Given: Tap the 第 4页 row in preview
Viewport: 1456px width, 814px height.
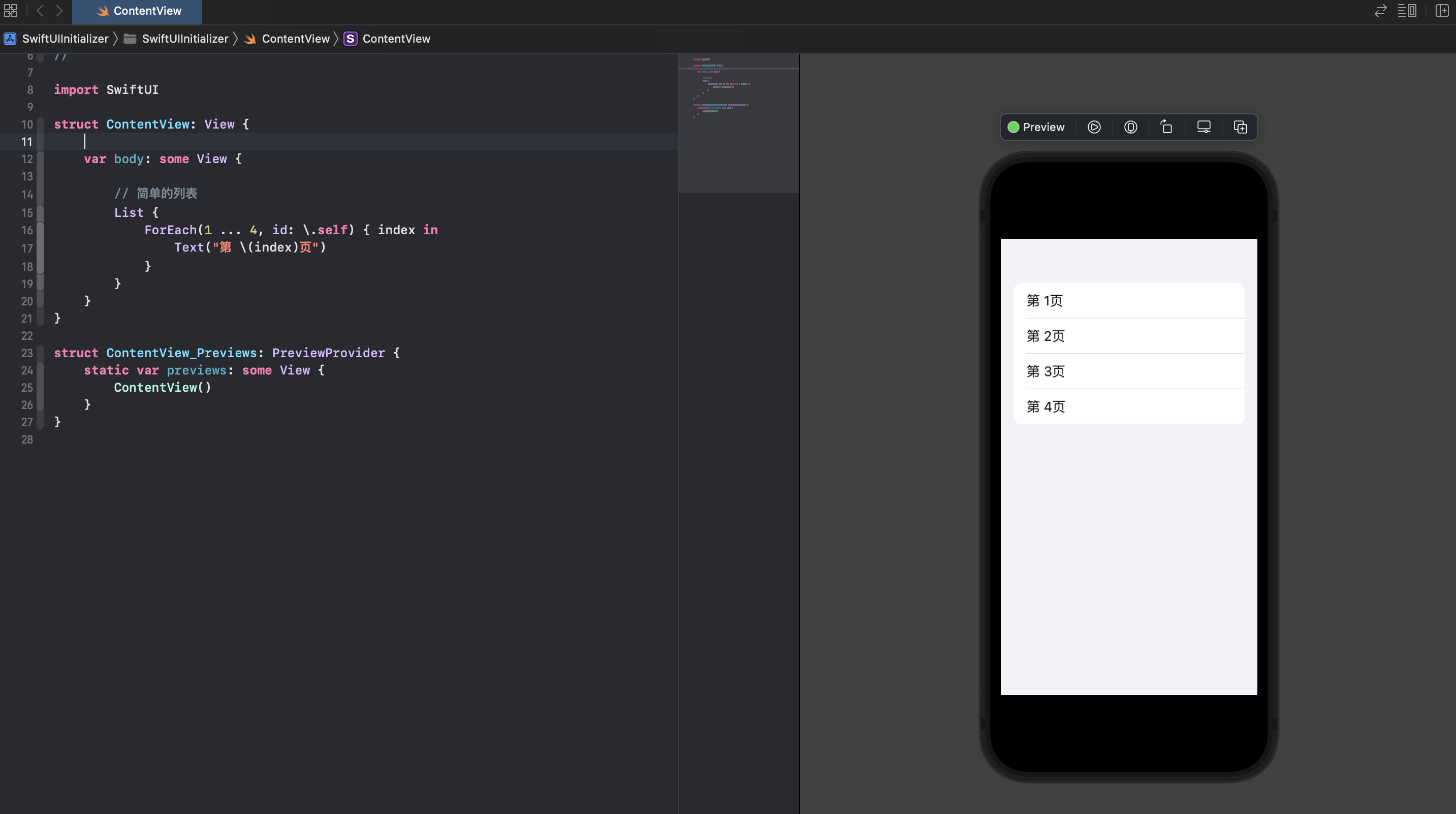Looking at the screenshot, I should (x=1128, y=406).
